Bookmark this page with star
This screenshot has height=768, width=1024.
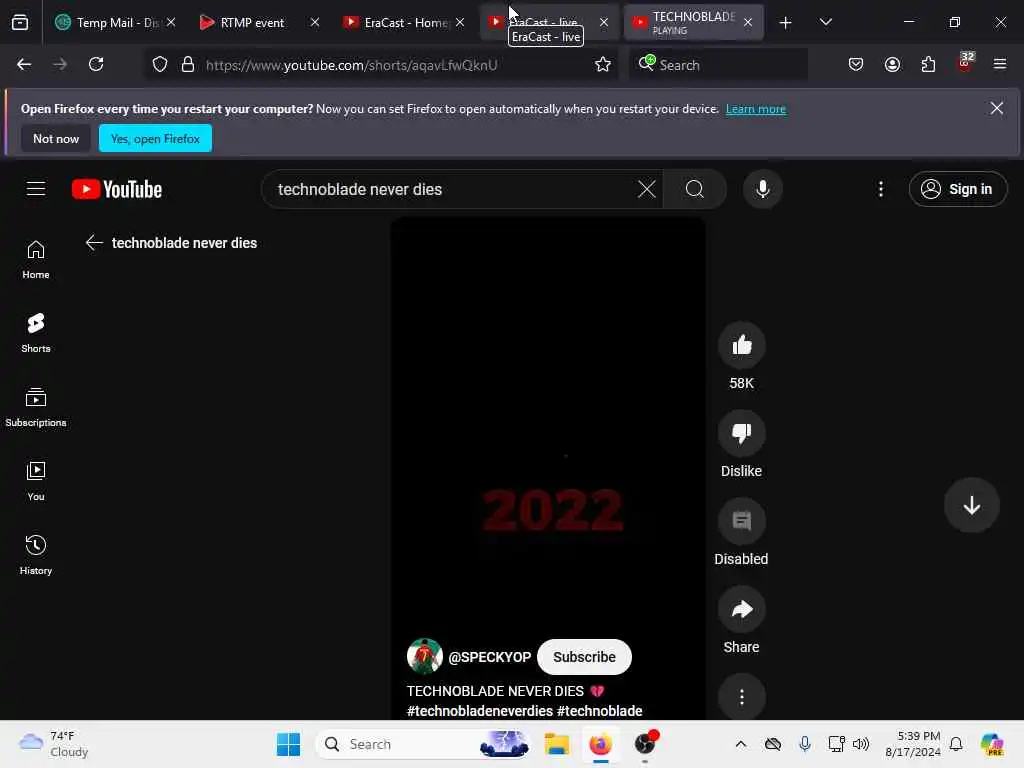point(603,65)
